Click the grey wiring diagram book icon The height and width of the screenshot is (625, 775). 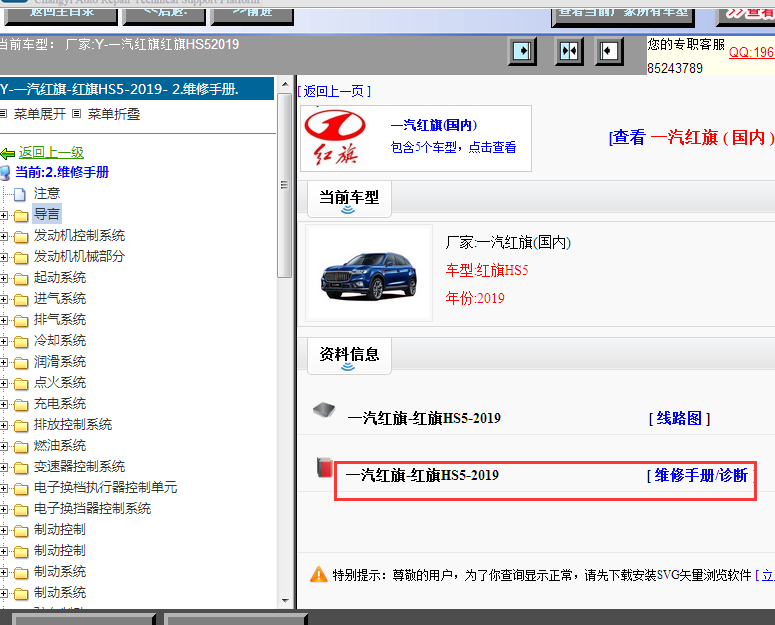coord(324,410)
